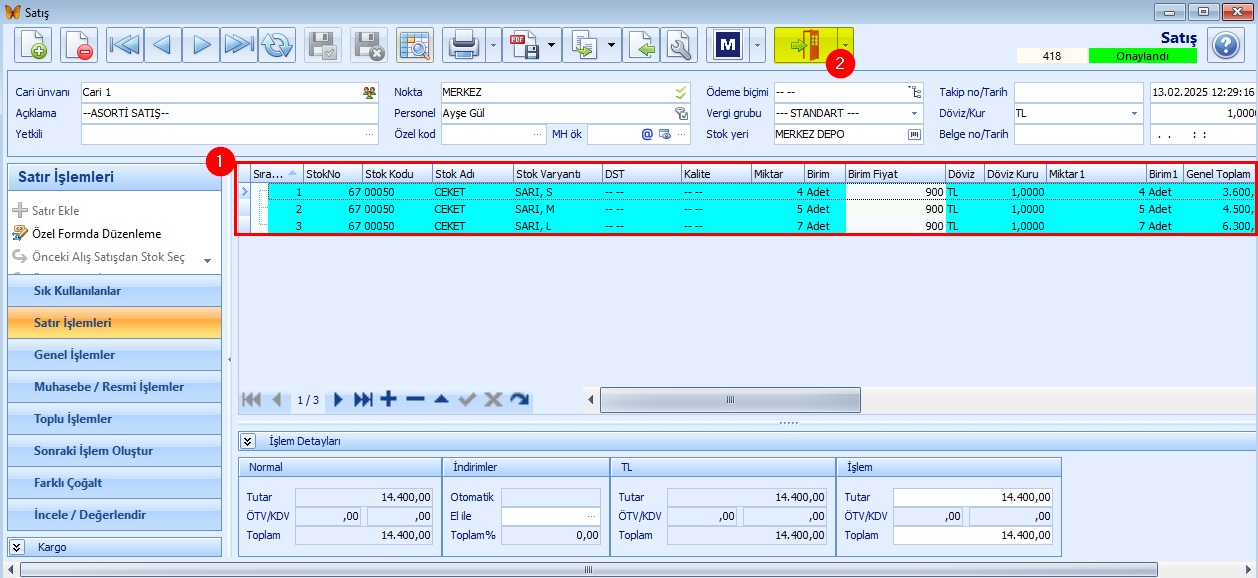Viewport: 1258px width, 578px height.
Task: Go to last record in toolbar
Action: coord(239,45)
